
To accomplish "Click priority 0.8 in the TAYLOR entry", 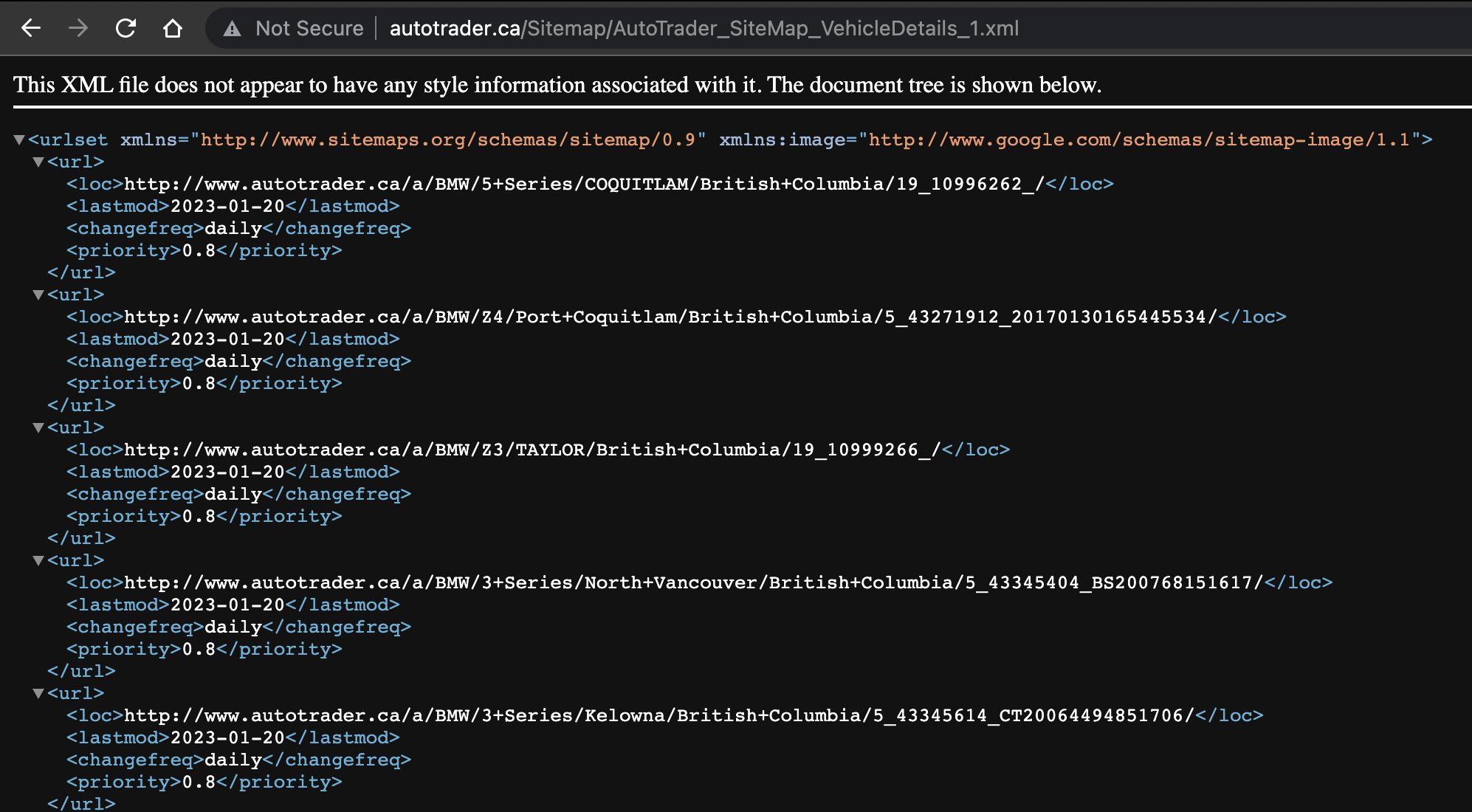I will coord(199,516).
